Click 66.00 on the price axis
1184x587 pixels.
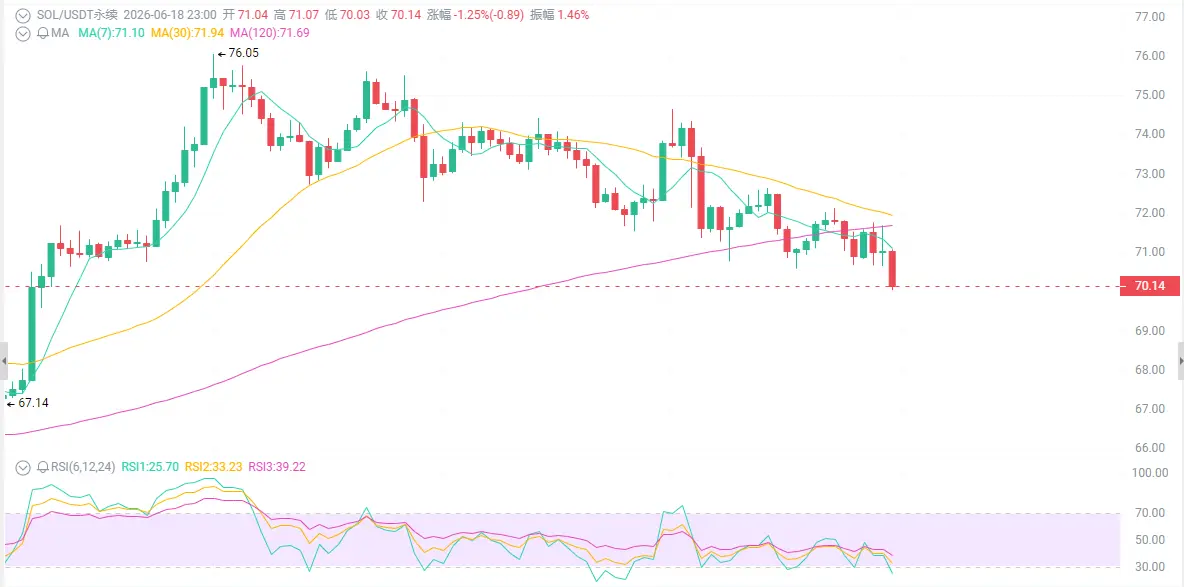pos(1148,447)
